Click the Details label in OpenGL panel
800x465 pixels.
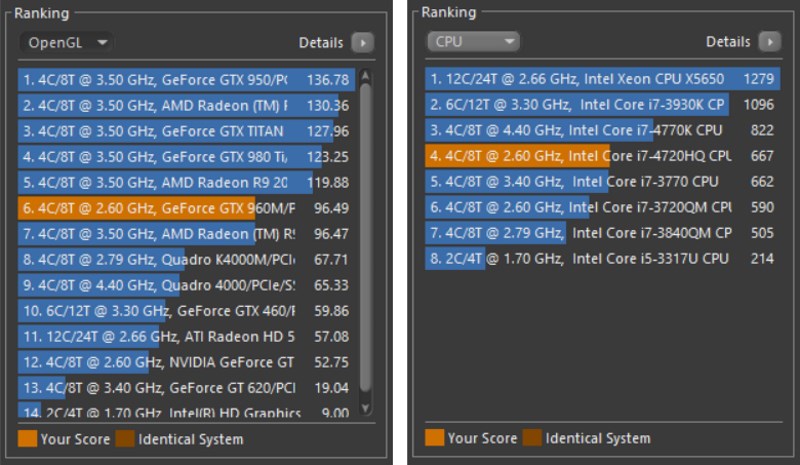pos(321,43)
